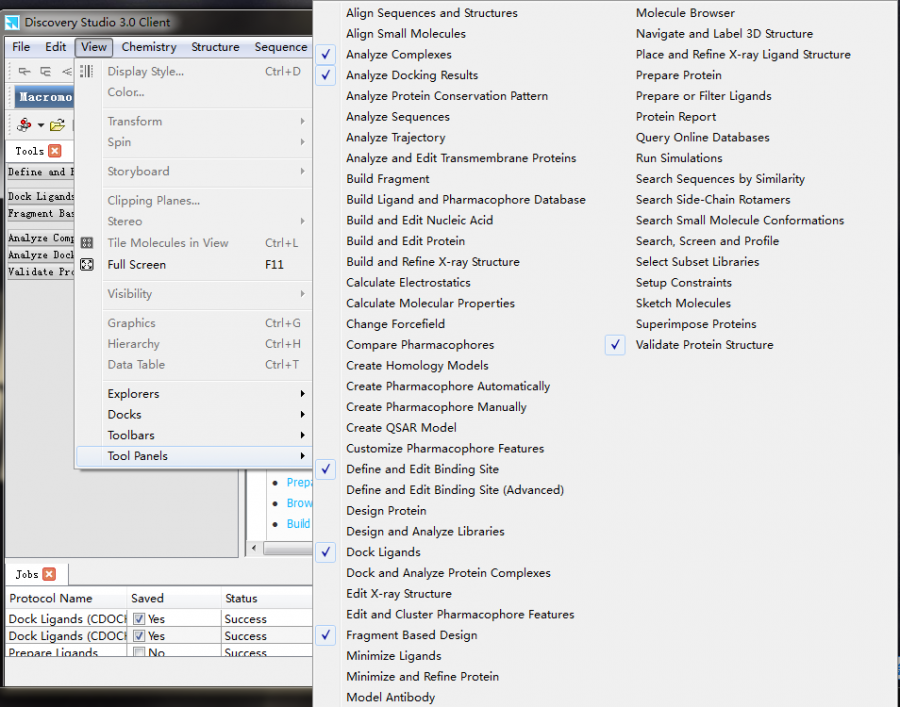Click the second hierarchy toolbar icon below Edit
Screen dimensions: 900x707
pos(45,71)
